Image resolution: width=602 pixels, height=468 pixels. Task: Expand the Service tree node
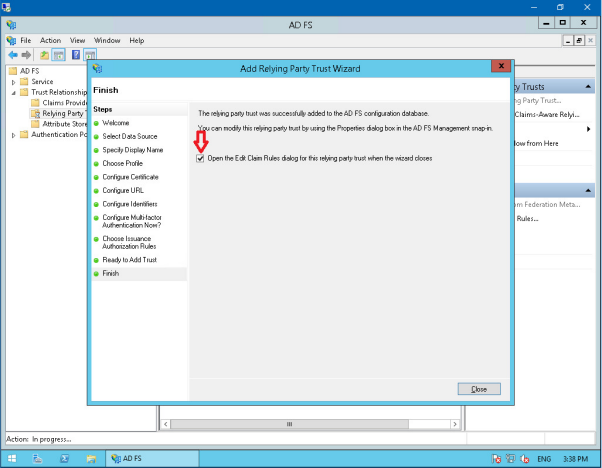click(14, 82)
